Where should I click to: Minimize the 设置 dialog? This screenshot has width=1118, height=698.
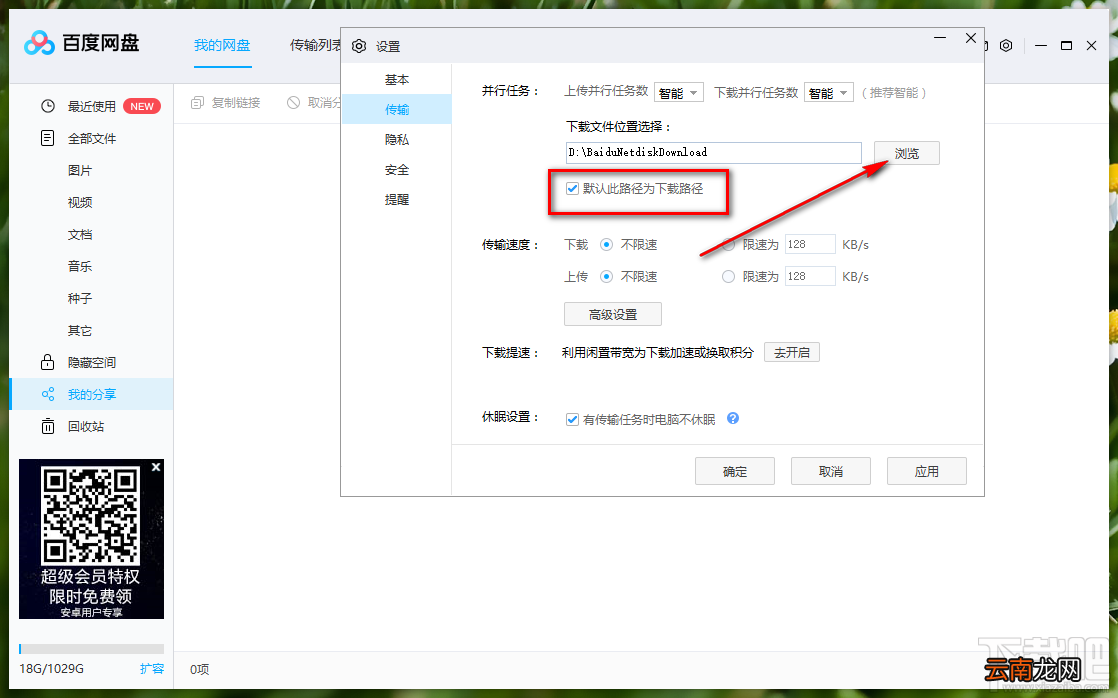click(x=940, y=38)
